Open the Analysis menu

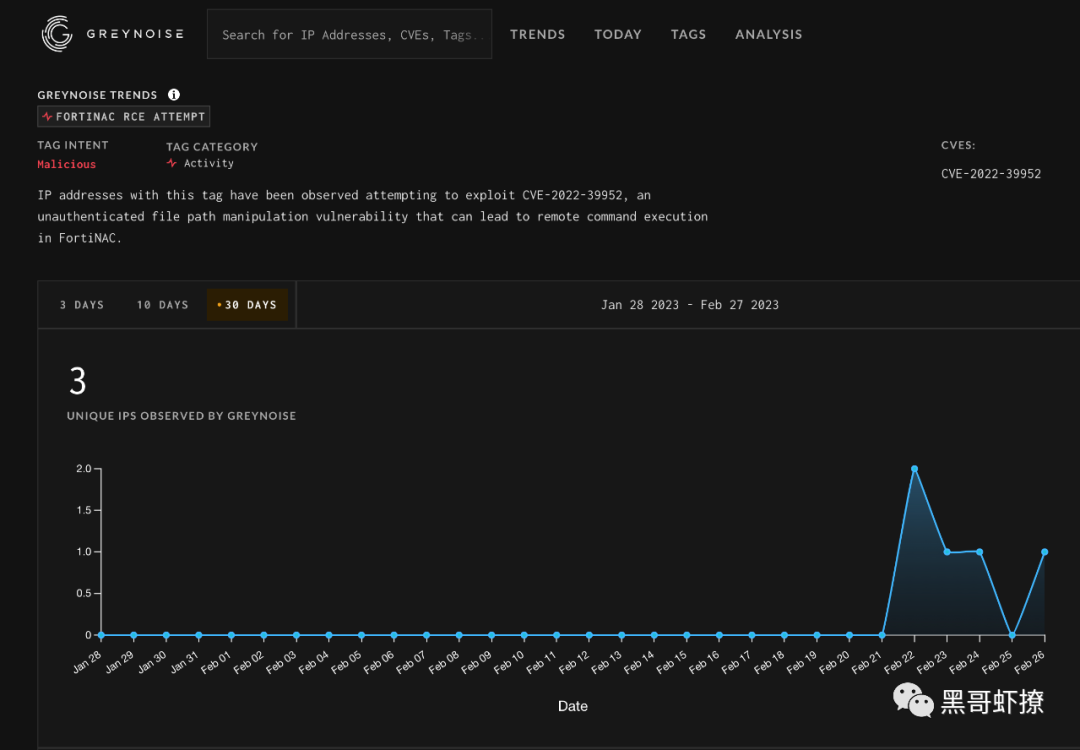point(769,34)
